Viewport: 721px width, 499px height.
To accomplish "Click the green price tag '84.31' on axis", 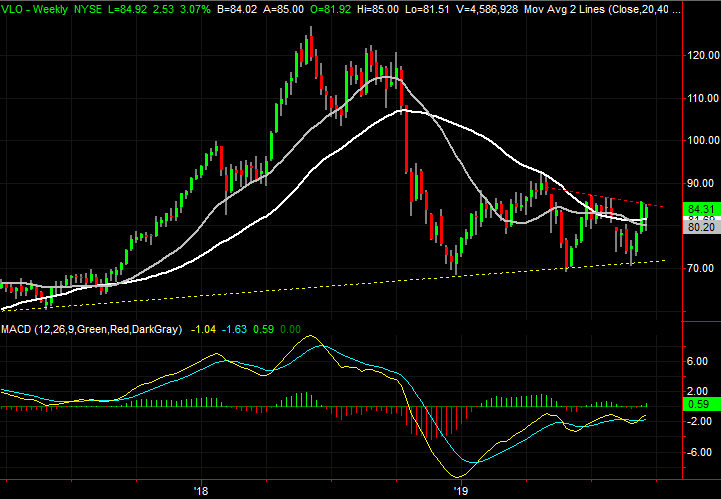I will coord(702,209).
